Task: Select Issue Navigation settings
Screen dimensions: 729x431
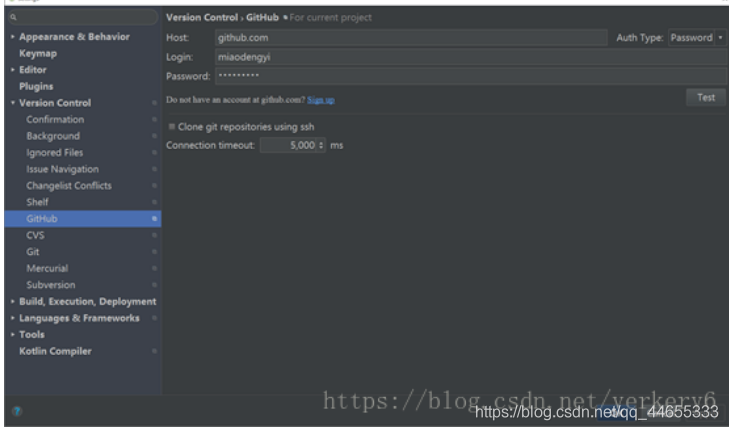Action: point(62,169)
